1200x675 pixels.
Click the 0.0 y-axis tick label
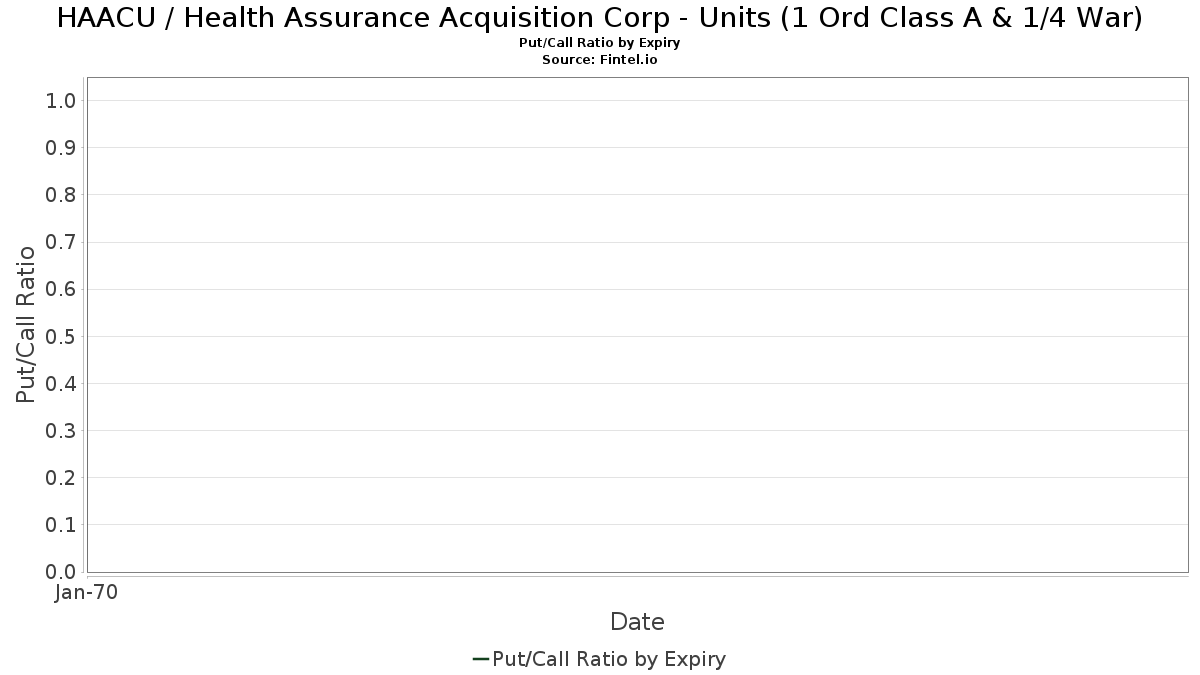[61, 572]
